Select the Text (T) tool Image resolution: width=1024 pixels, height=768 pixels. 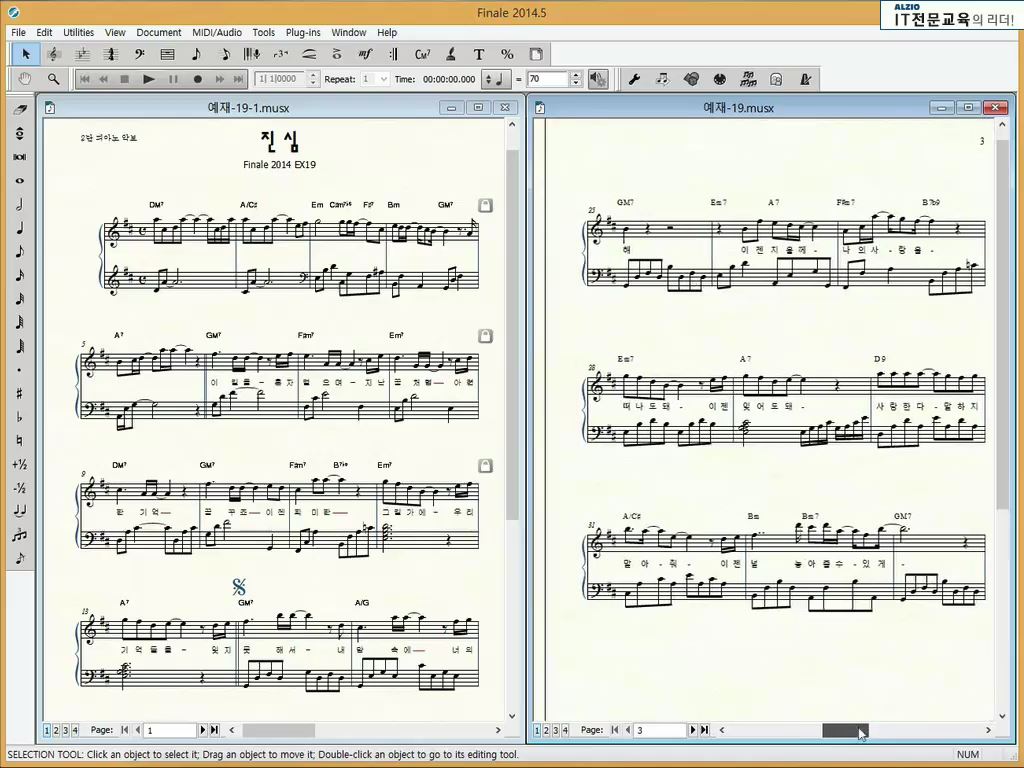(479, 54)
